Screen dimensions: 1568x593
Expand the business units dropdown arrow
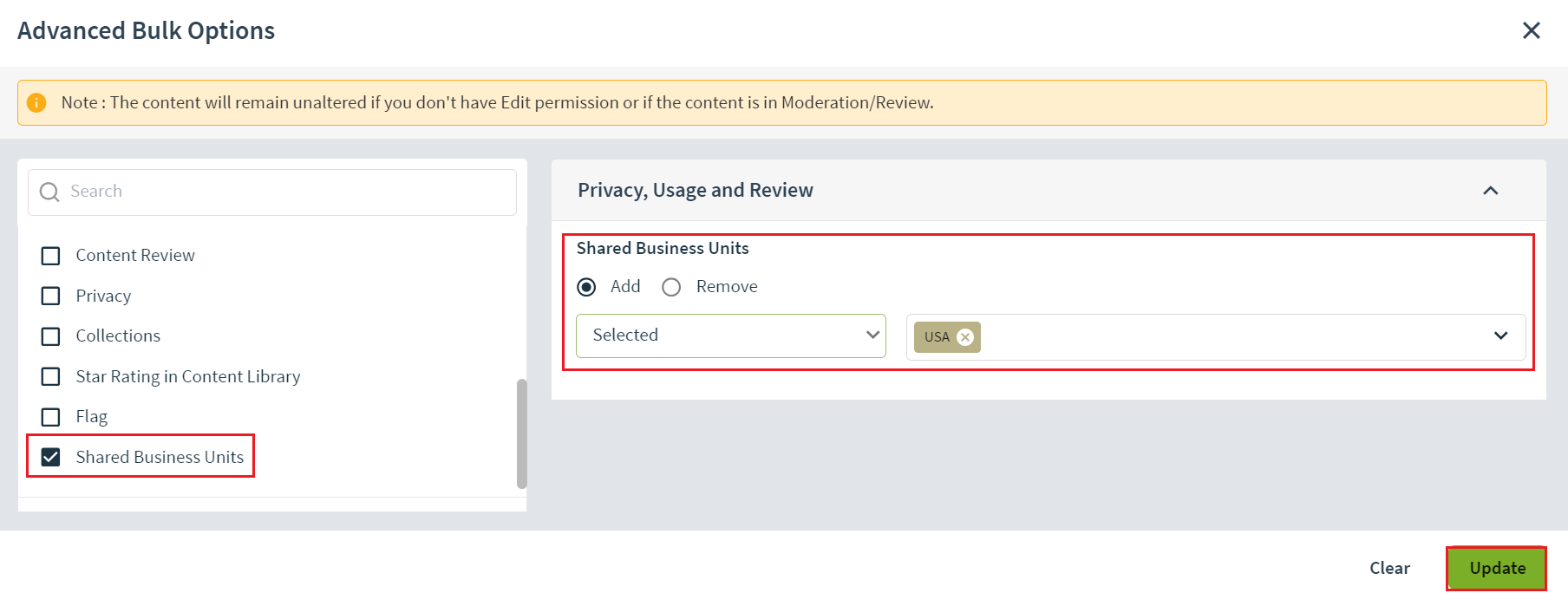(1501, 336)
